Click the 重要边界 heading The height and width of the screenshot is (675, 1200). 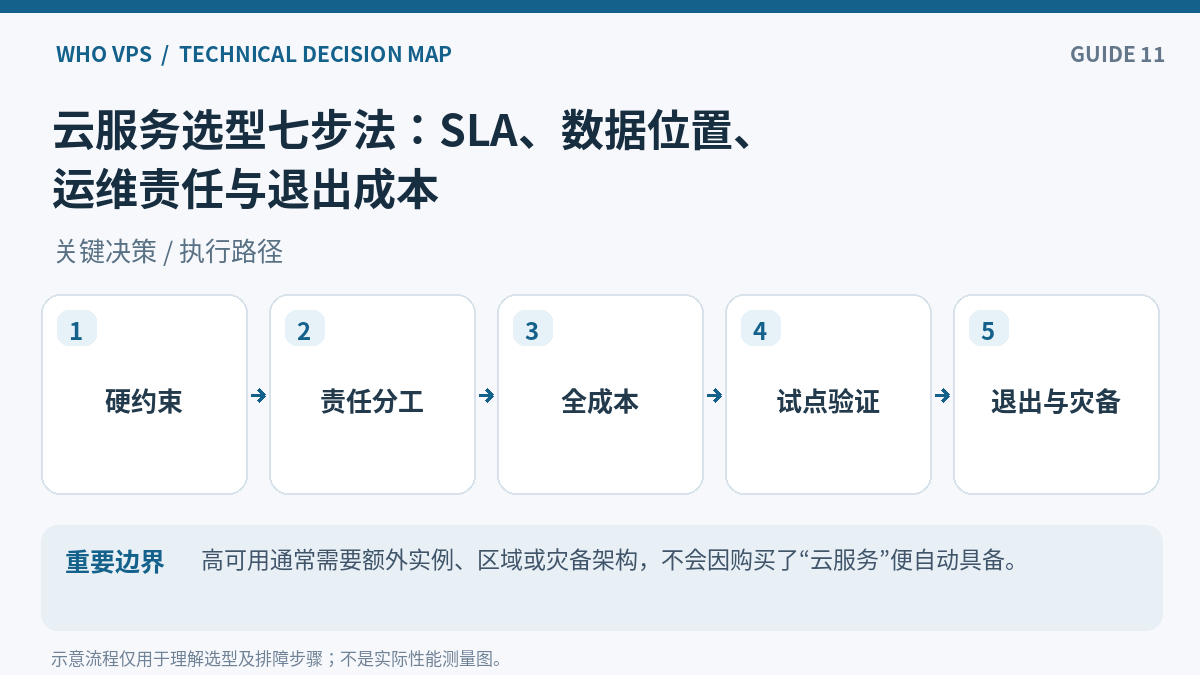[115, 562]
